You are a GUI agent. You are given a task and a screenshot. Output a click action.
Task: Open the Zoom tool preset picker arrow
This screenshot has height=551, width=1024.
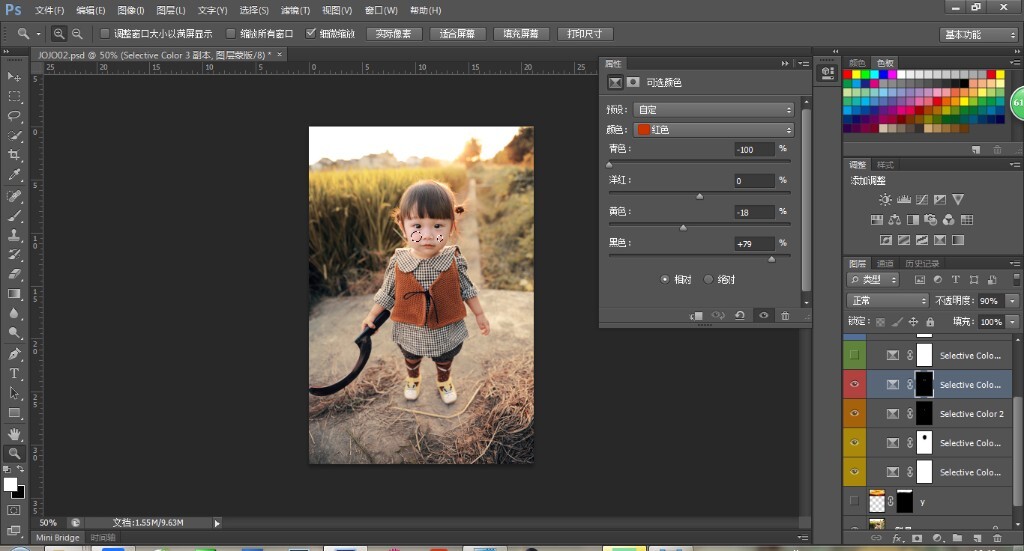point(38,34)
